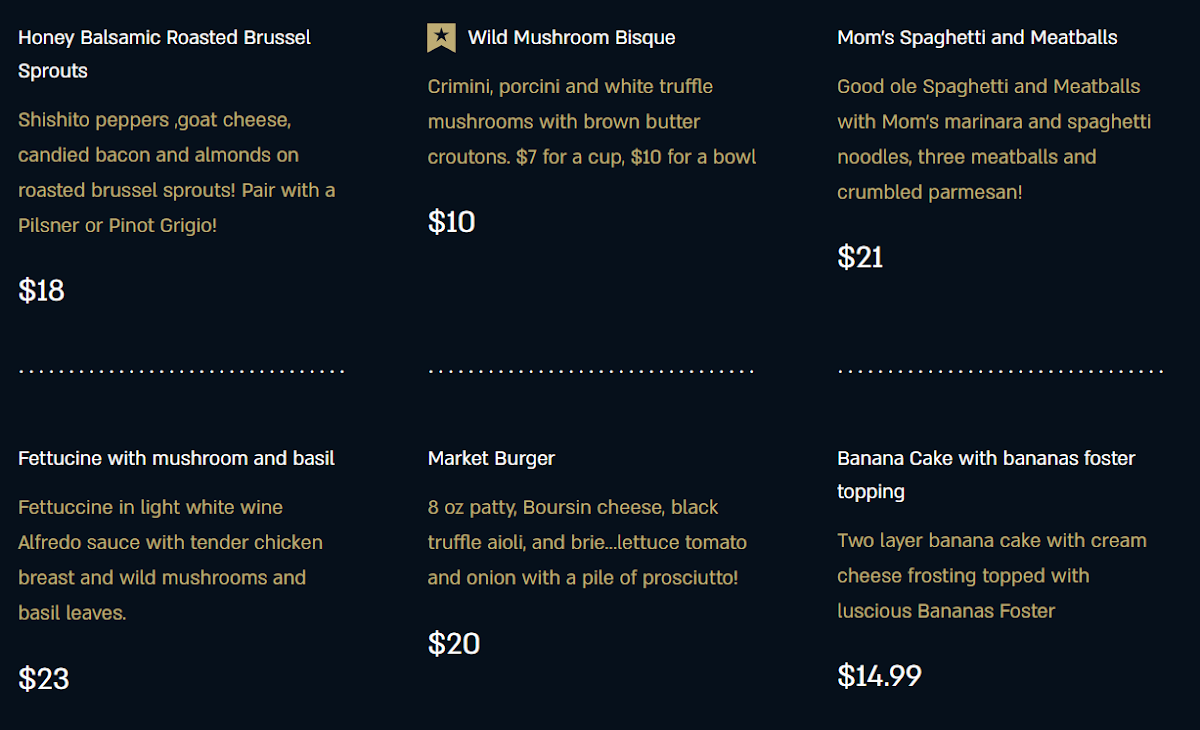Screen dimensions: 1200x730
Task: Click the featured star badge icon
Action: pos(441,38)
